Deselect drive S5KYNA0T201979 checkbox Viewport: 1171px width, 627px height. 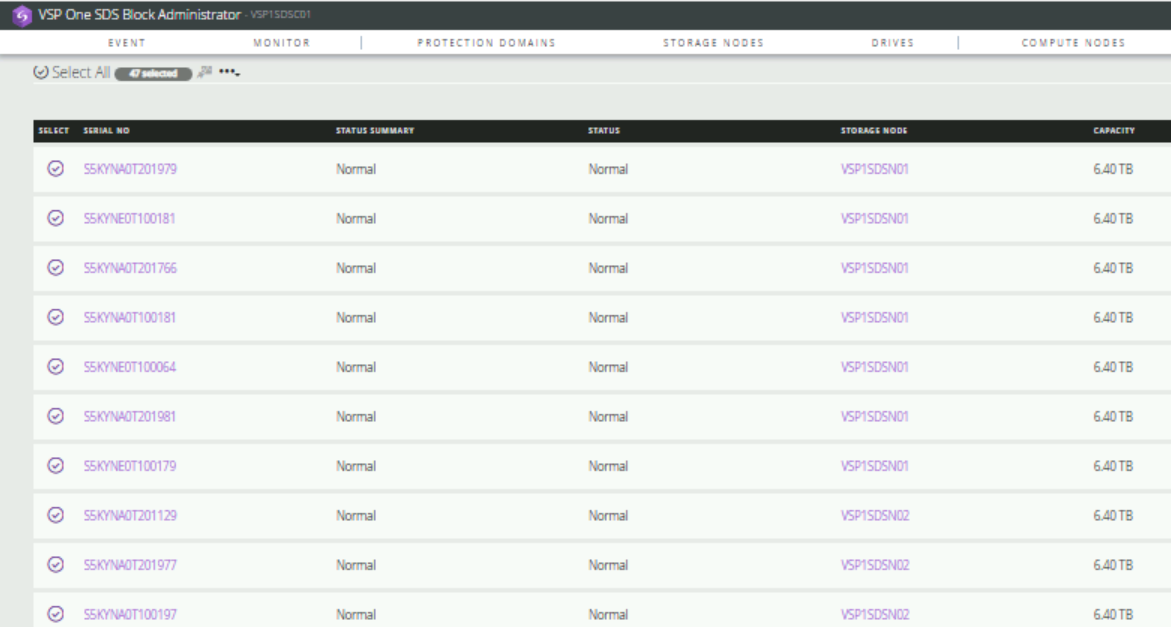tap(56, 169)
